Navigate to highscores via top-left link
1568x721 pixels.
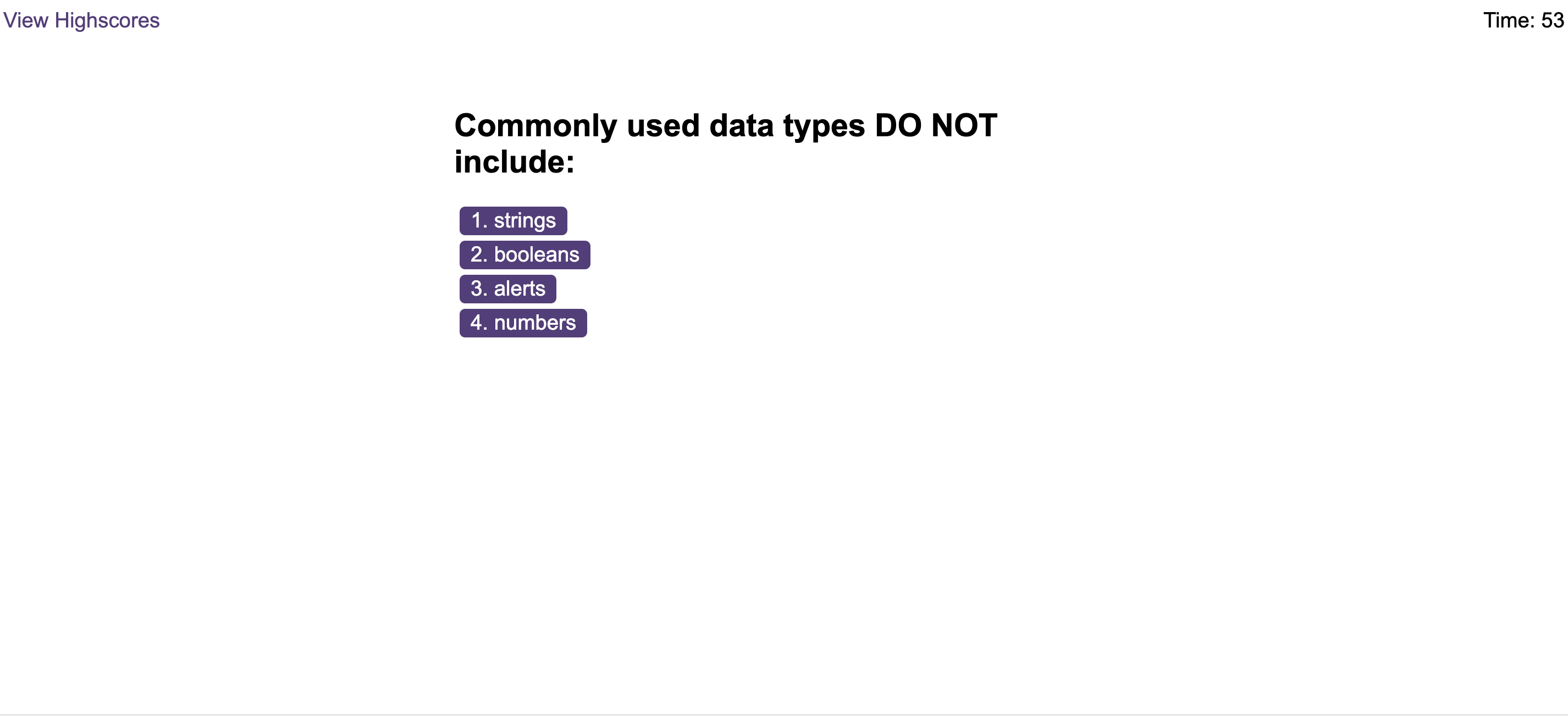tap(81, 20)
